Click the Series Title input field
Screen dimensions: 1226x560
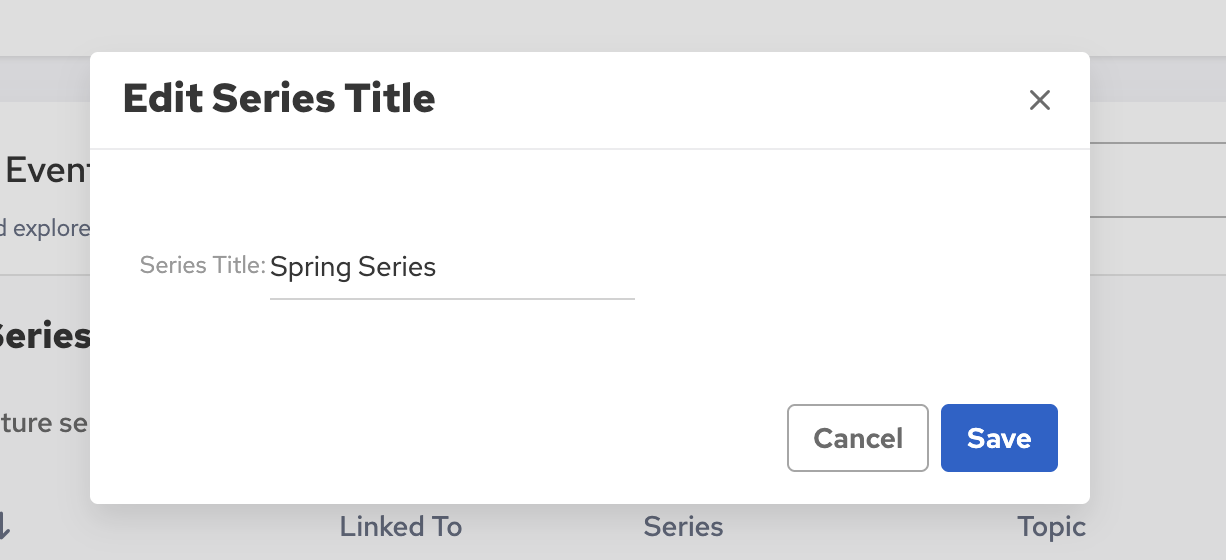pos(452,268)
